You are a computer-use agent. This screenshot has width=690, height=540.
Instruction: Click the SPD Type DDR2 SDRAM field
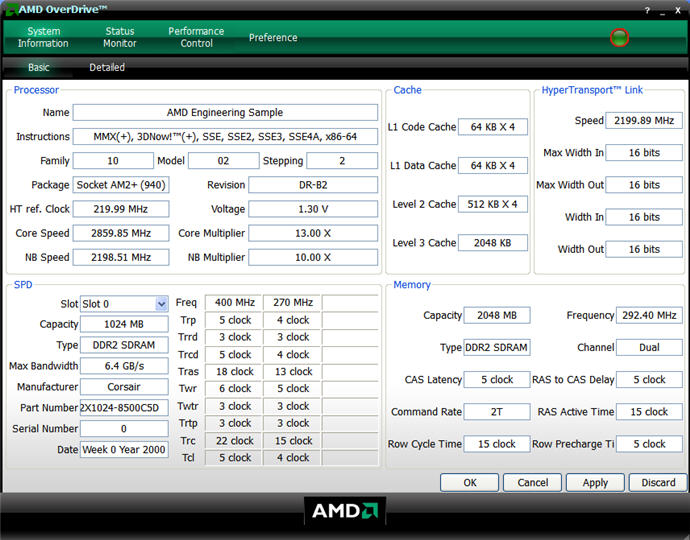tap(124, 345)
